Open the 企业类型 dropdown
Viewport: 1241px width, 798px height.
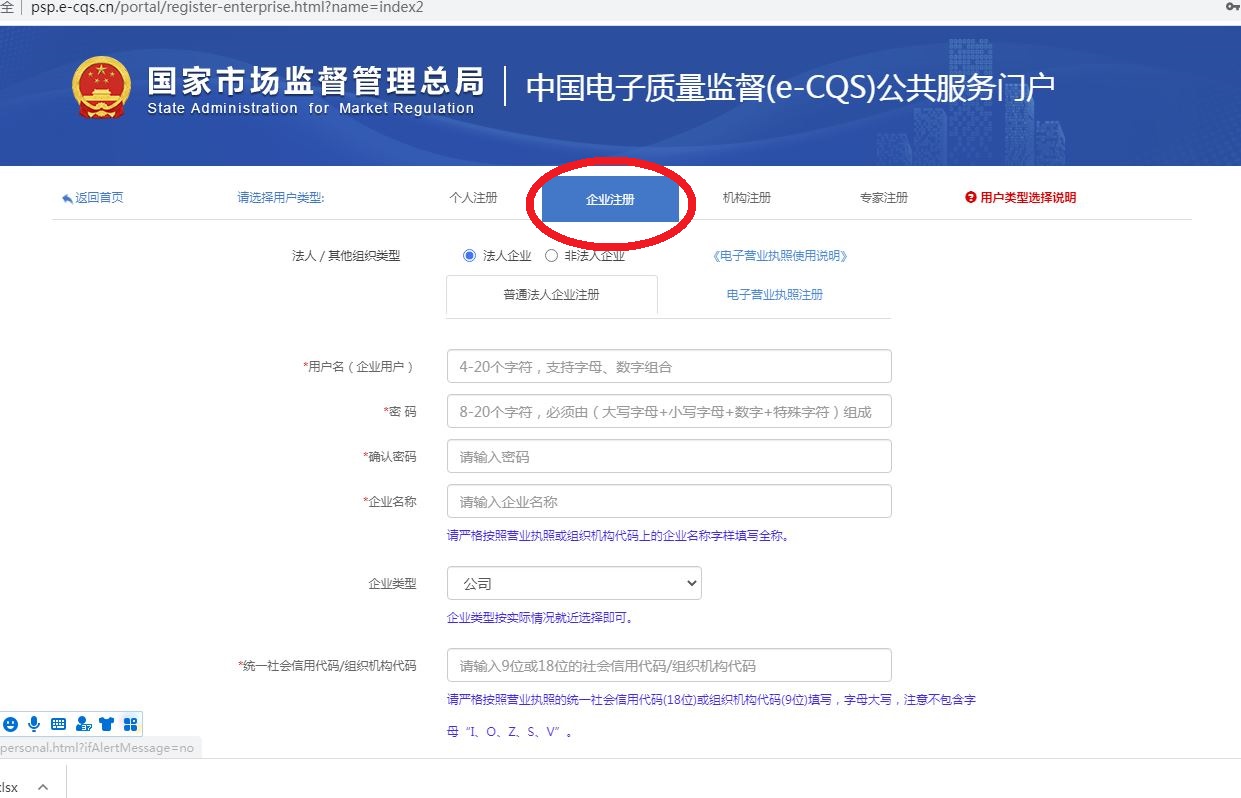574,584
